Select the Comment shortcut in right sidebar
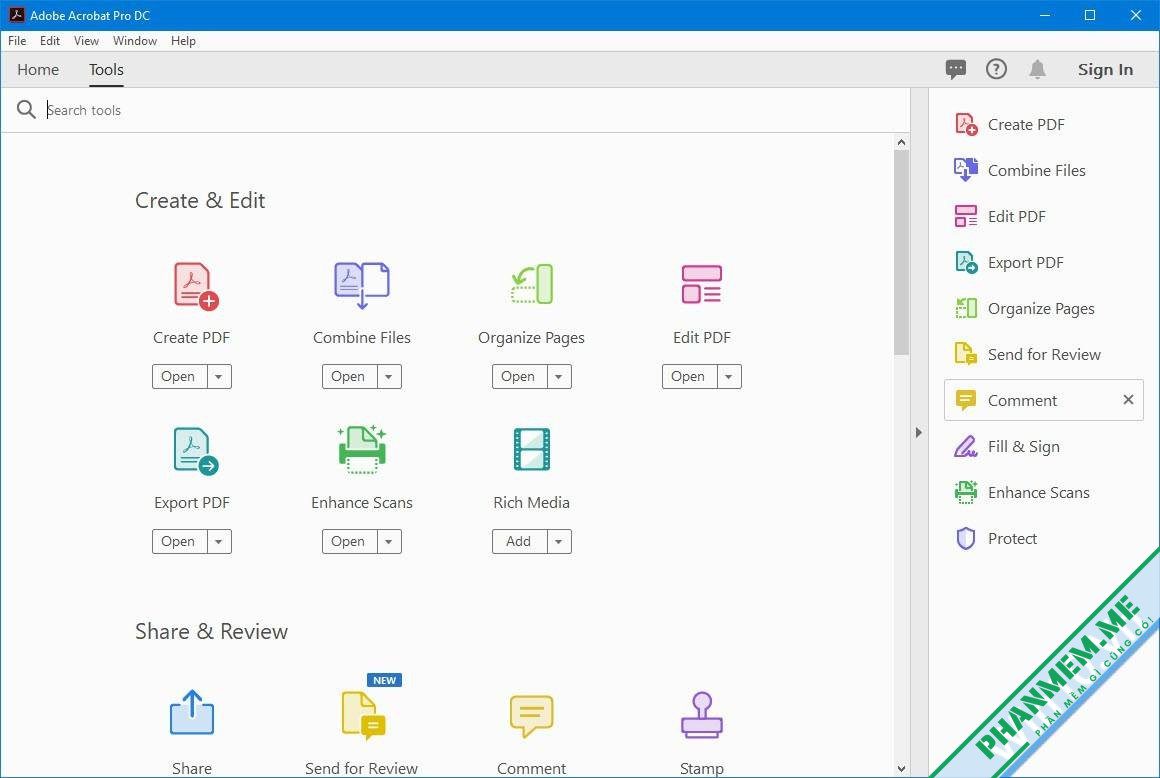1160x778 pixels. tap(1043, 400)
